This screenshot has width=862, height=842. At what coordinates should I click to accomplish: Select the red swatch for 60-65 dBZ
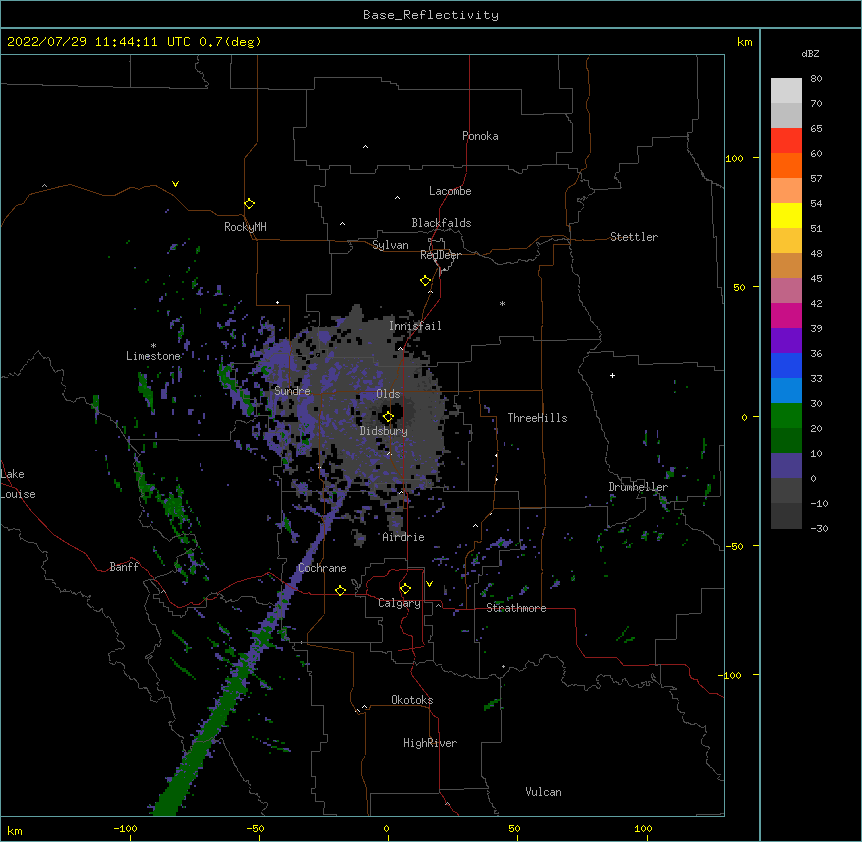pyautogui.click(x=786, y=141)
